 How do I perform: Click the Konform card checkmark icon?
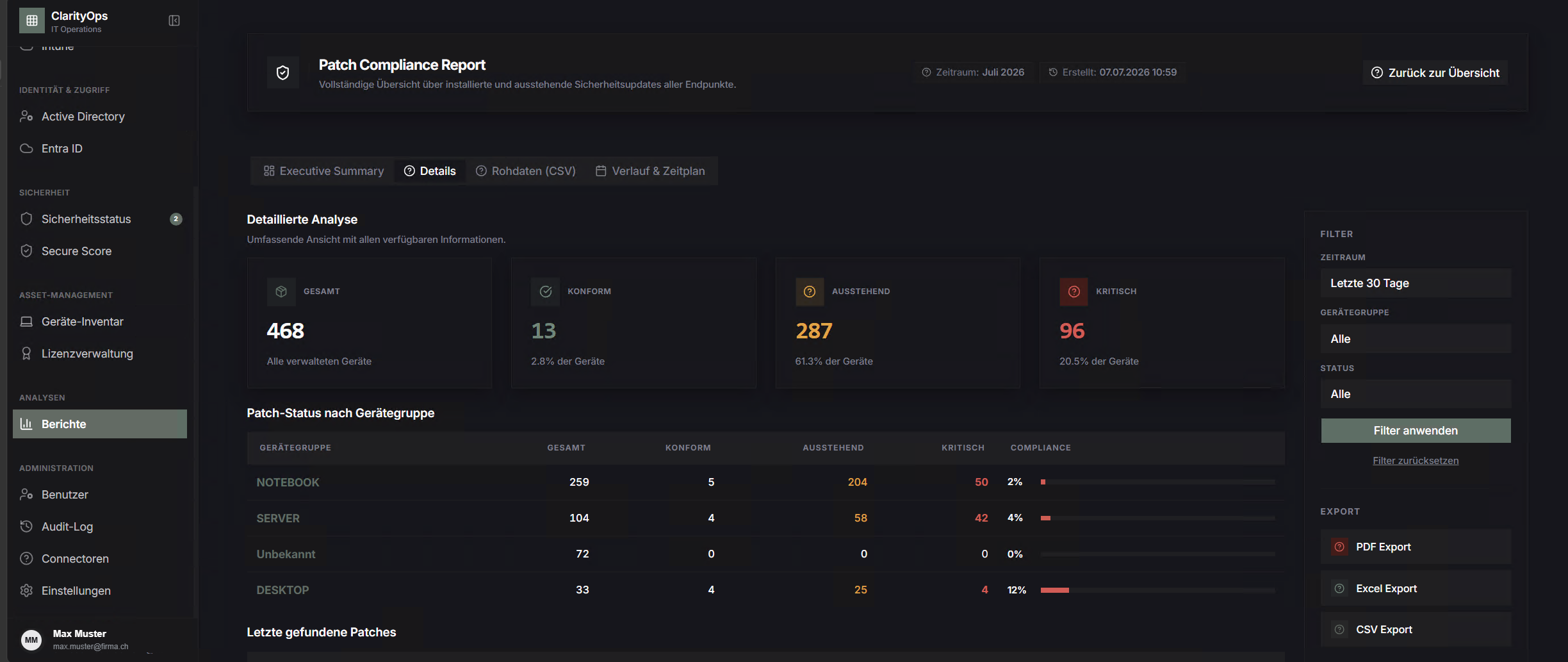point(546,292)
